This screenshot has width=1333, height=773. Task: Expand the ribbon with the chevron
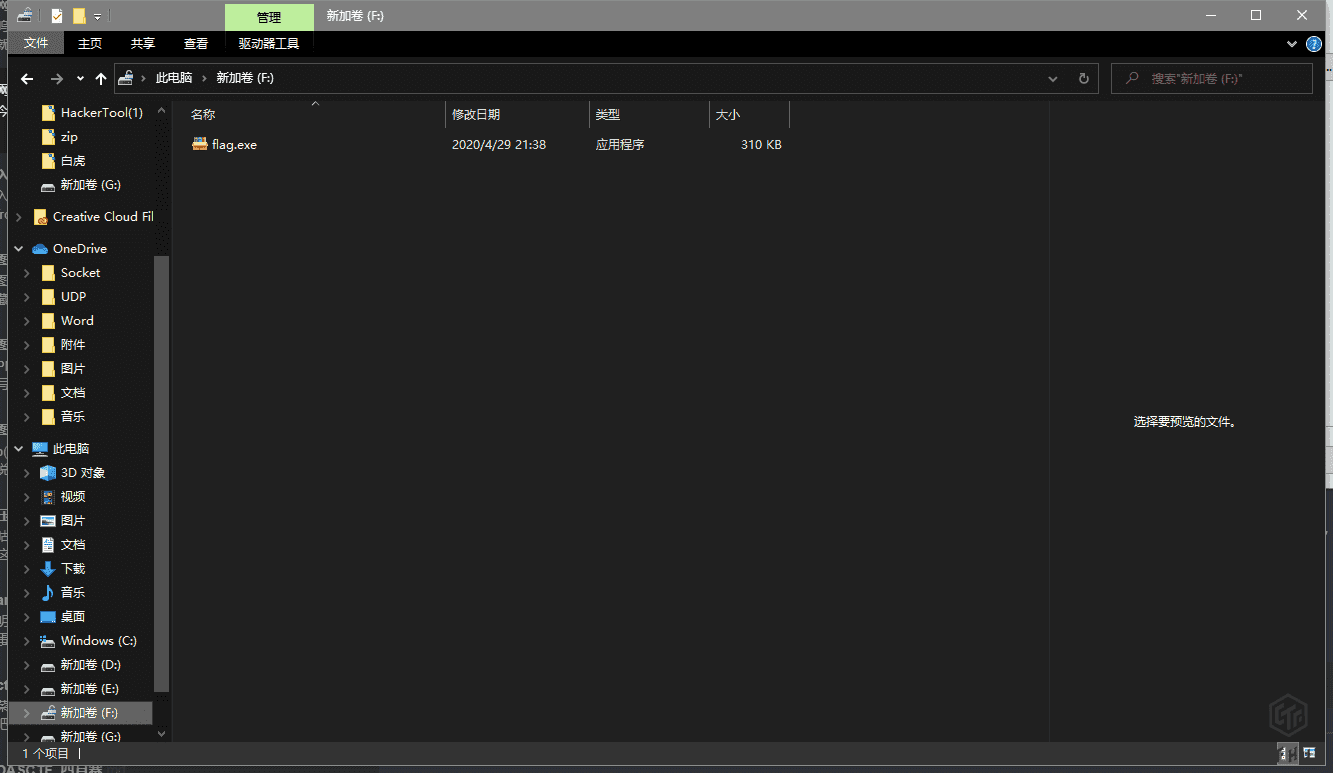[1292, 44]
